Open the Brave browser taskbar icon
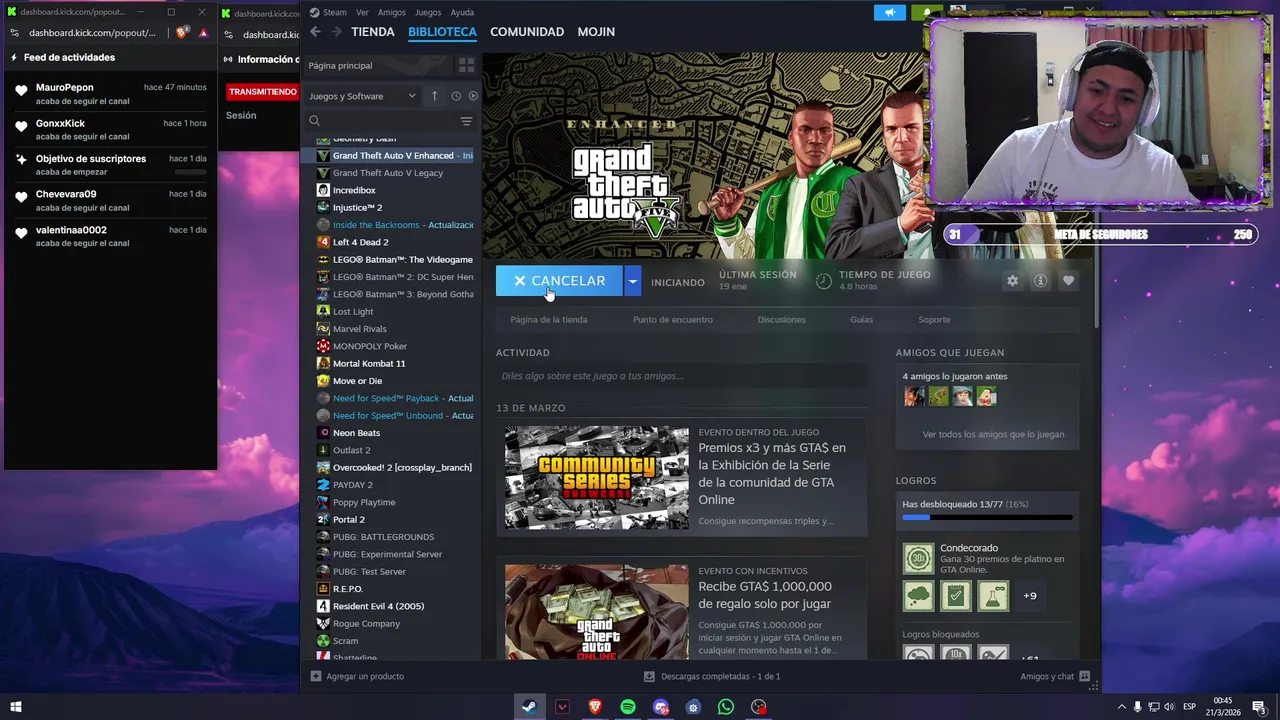 (595, 707)
